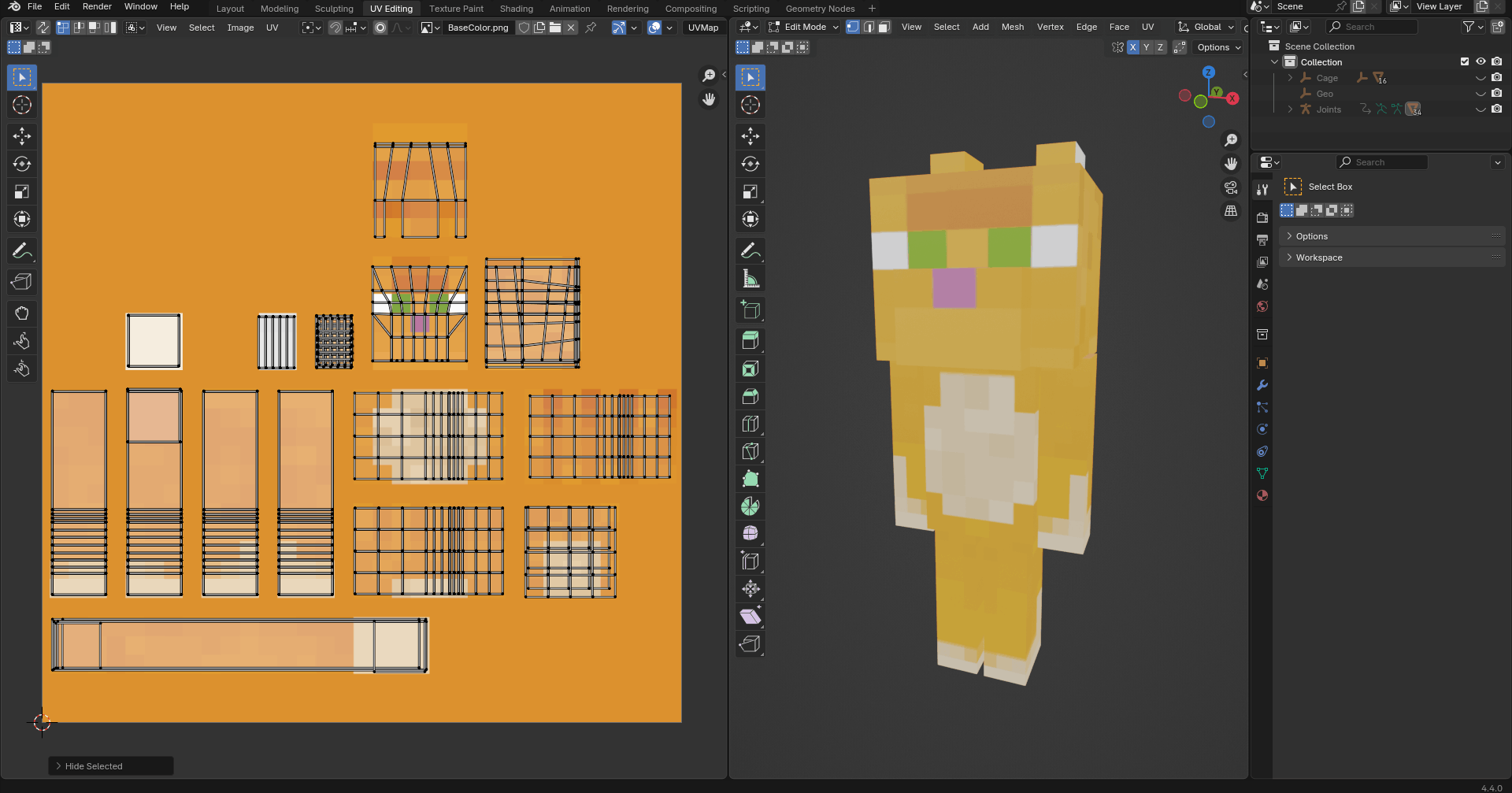Open the Edit Mode dropdown
This screenshot has width=1512, height=793.
(804, 27)
